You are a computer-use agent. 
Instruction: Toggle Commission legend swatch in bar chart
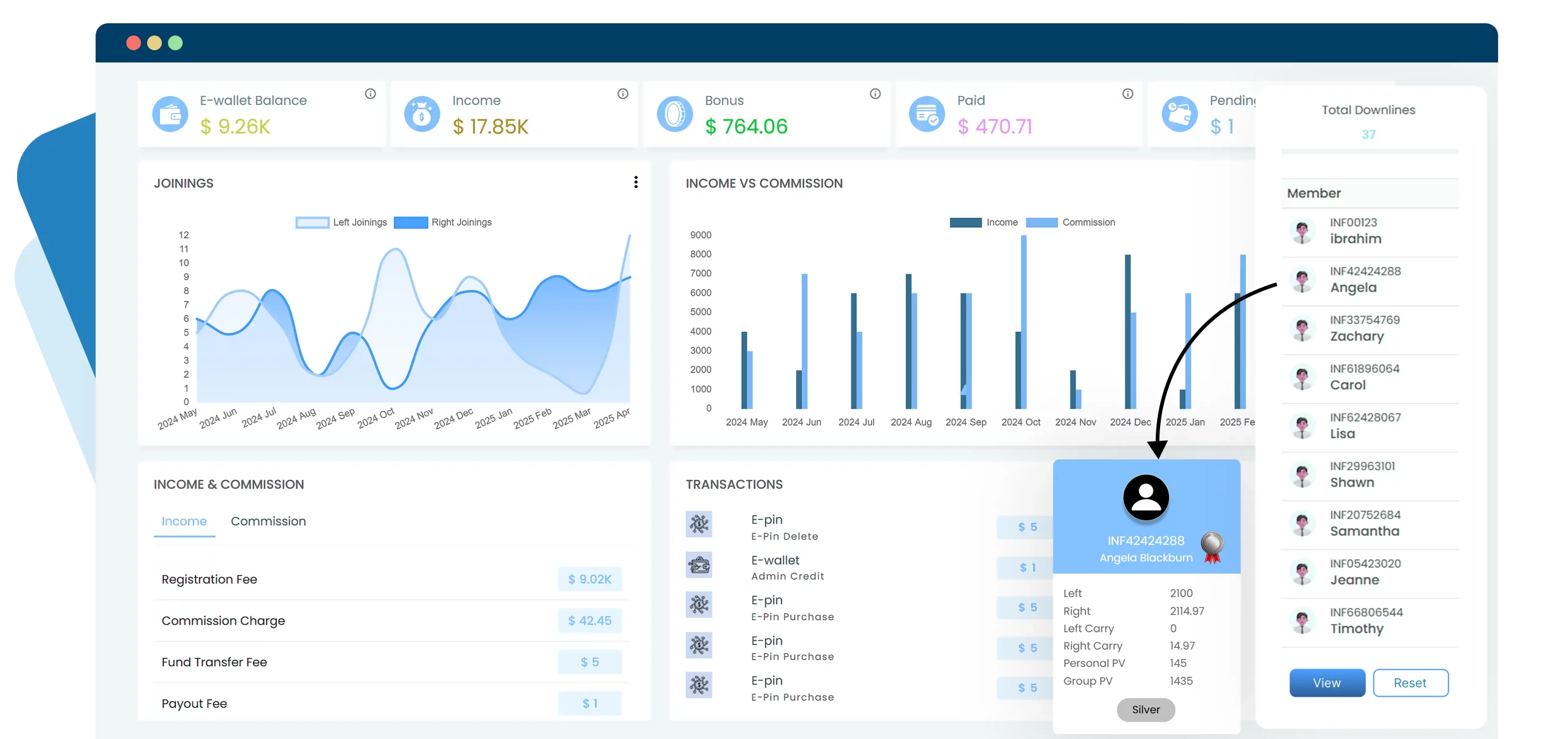tap(1041, 222)
